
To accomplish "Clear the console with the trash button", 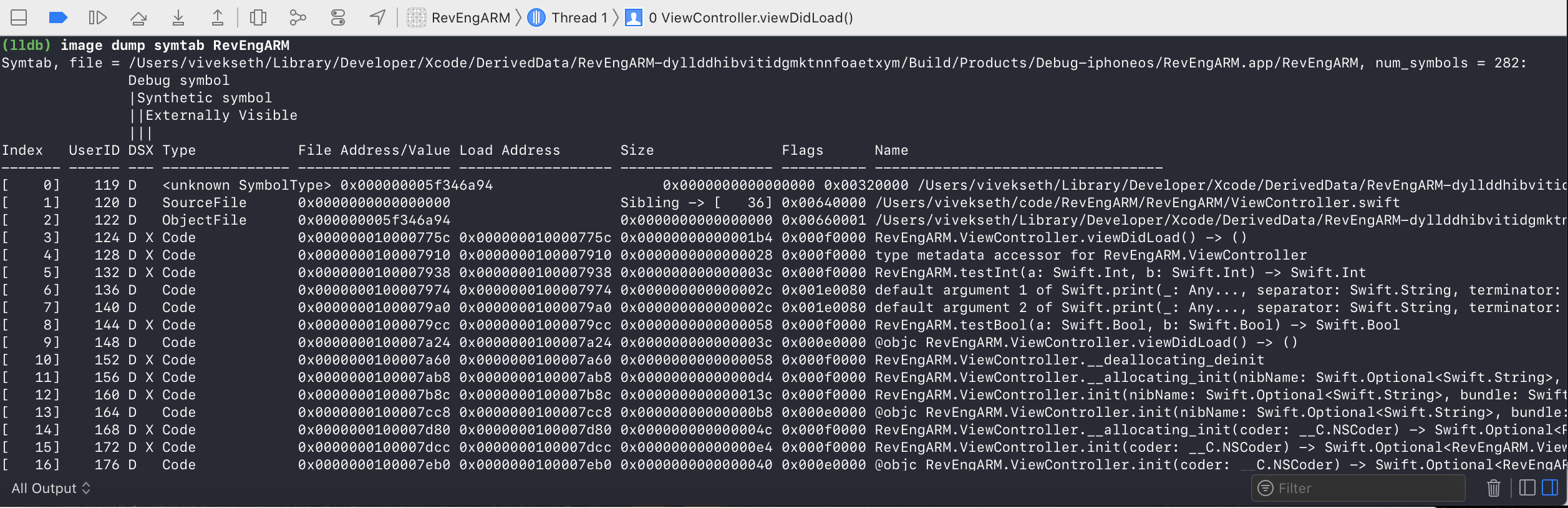I will click(x=1494, y=488).
